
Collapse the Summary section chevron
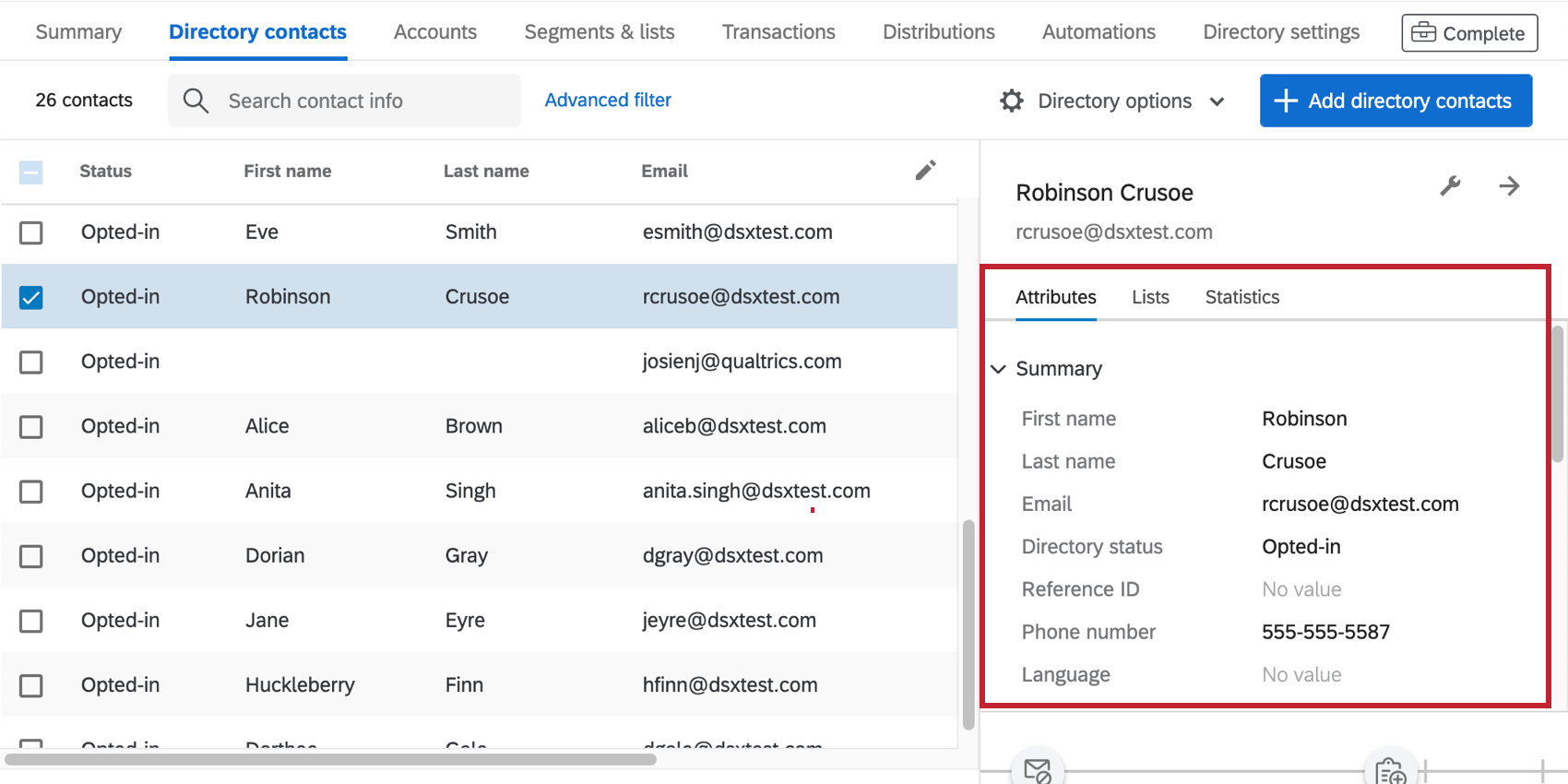click(998, 369)
